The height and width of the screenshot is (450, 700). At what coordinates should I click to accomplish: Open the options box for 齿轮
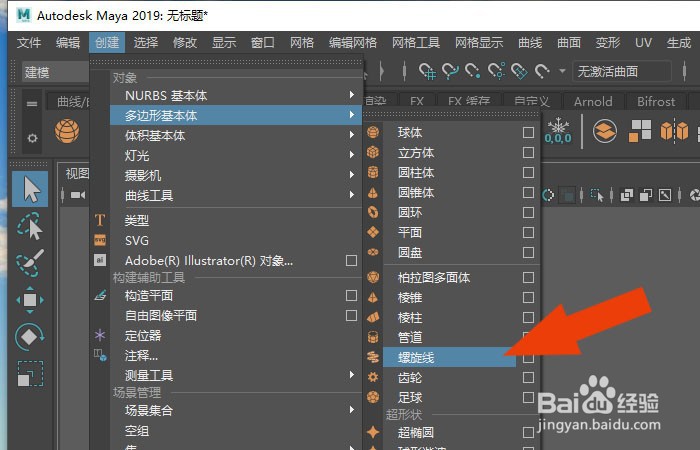528,378
